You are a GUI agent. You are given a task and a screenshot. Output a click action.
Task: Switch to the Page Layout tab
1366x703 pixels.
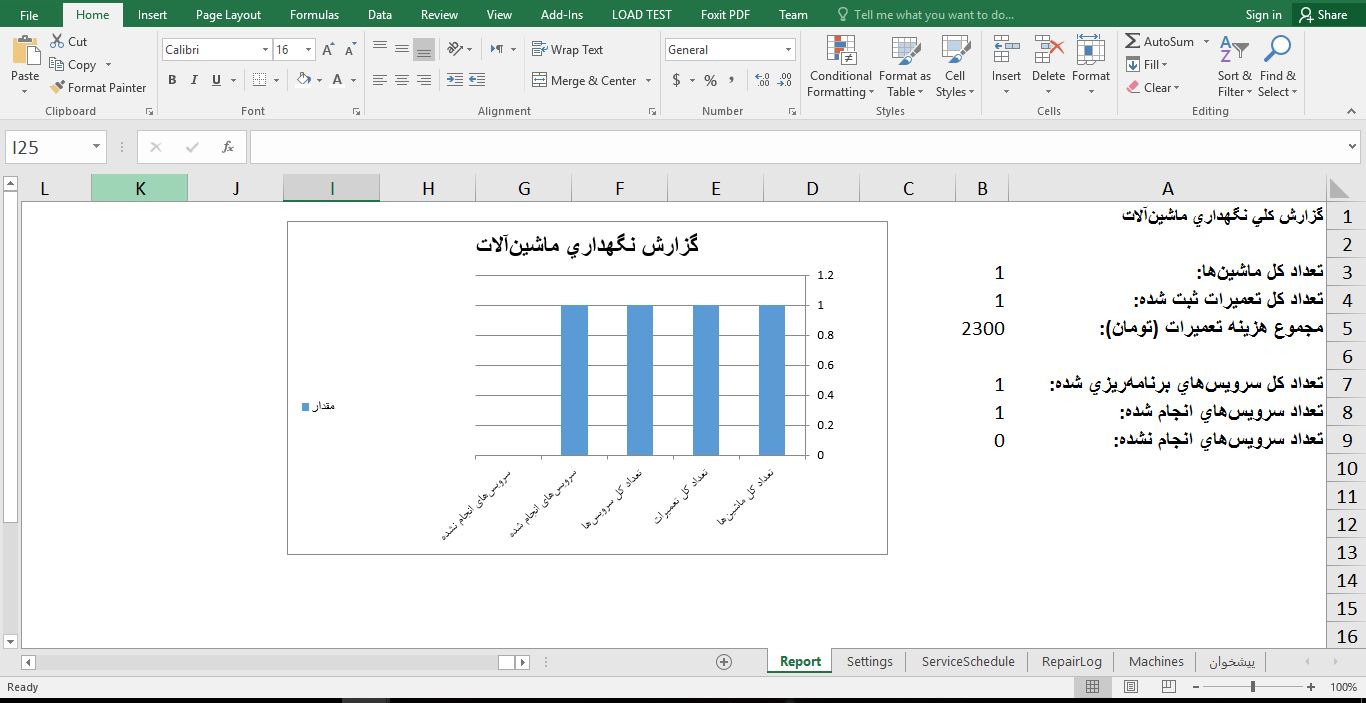(x=228, y=15)
